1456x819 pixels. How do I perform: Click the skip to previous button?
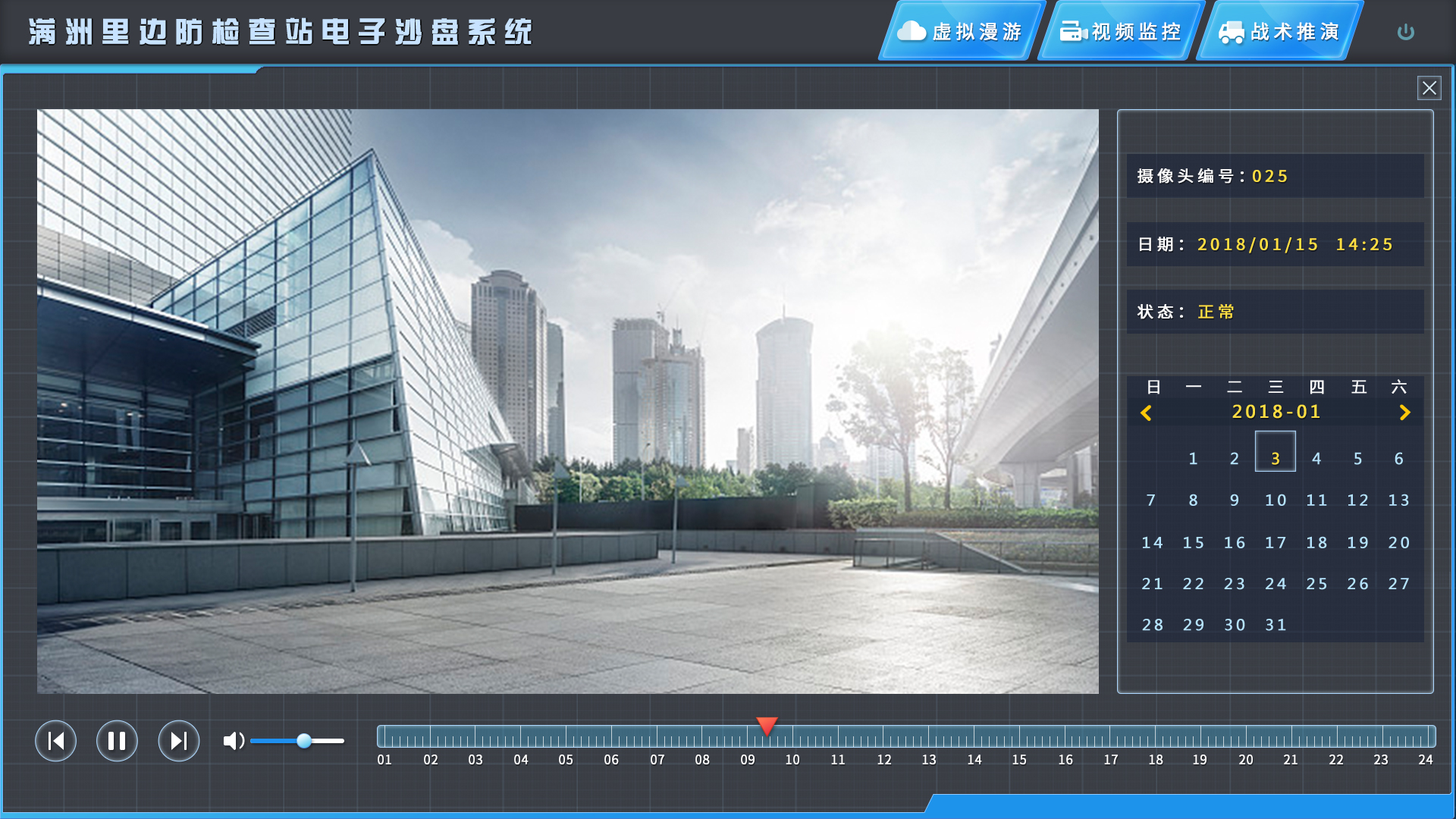(56, 741)
